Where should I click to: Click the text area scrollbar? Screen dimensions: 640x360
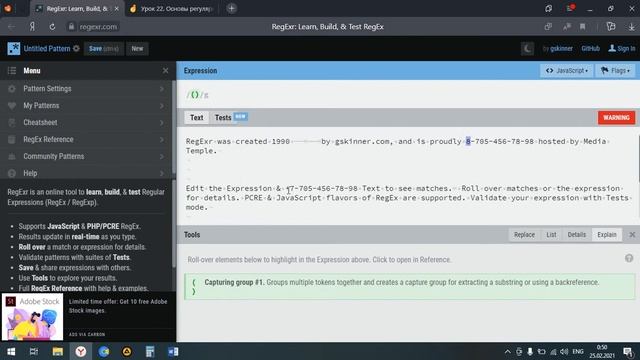pyautogui.click(x=638, y=159)
